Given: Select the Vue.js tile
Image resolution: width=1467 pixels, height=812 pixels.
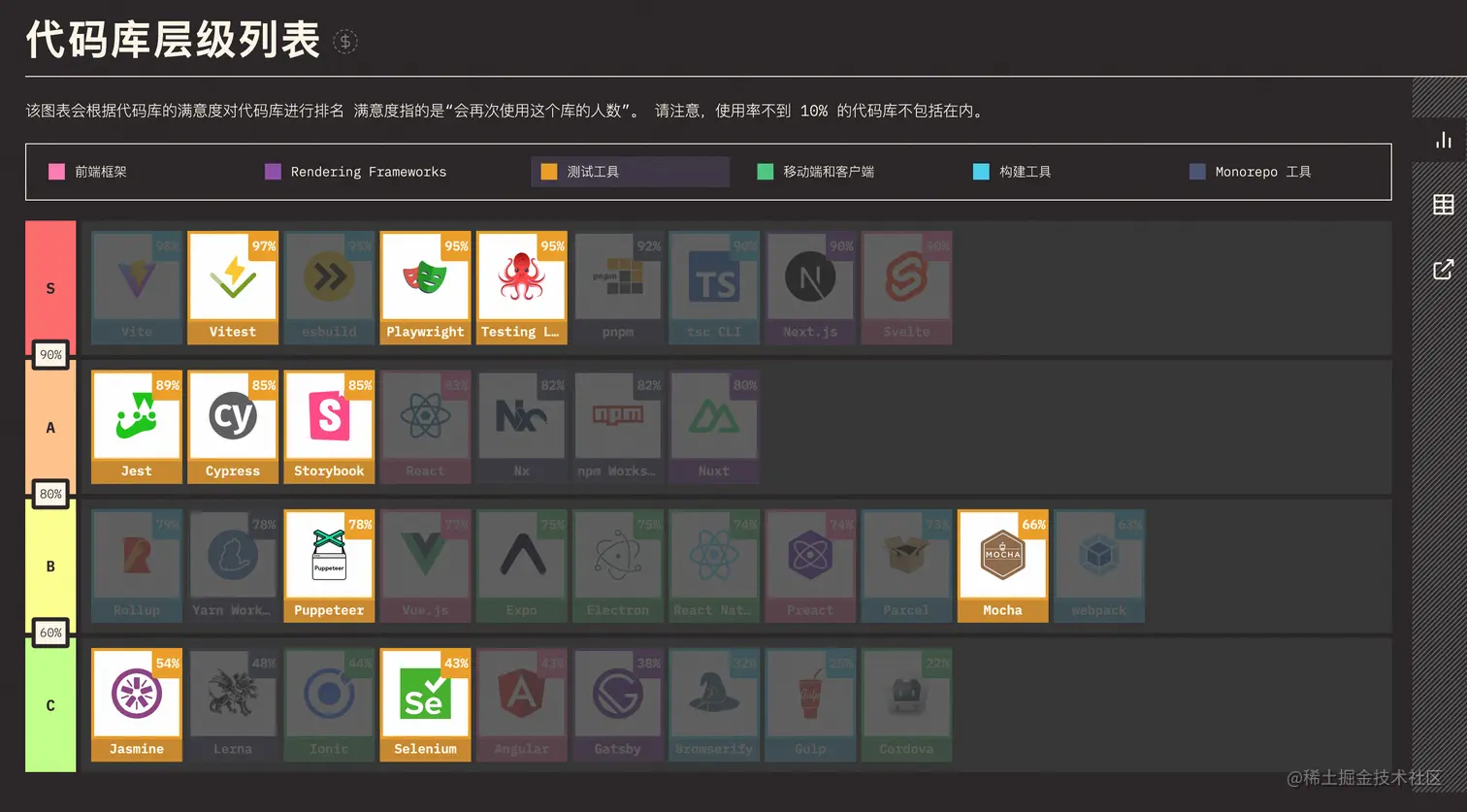Looking at the screenshot, I should 425,566.
